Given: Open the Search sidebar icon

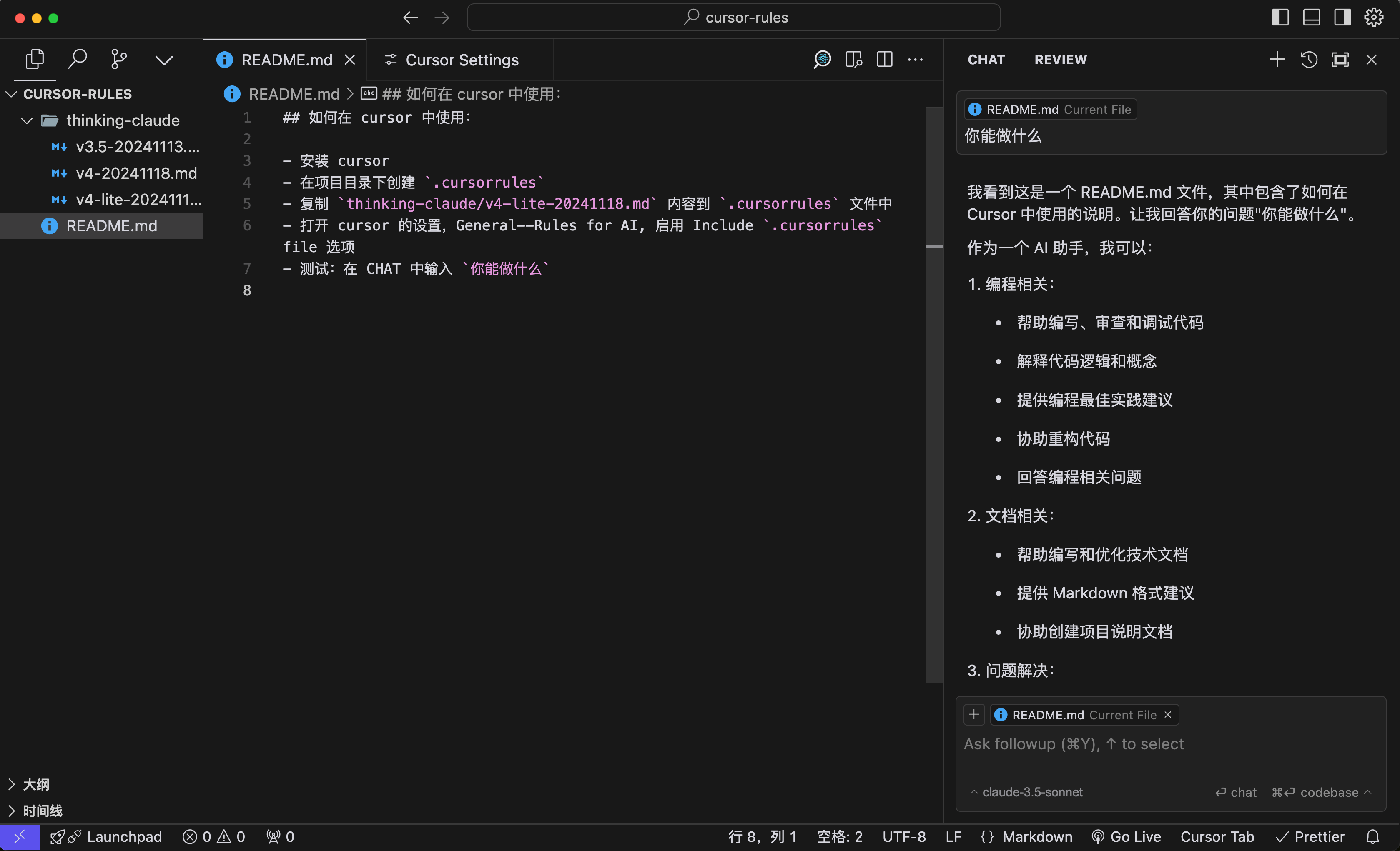Looking at the screenshot, I should coord(77,59).
